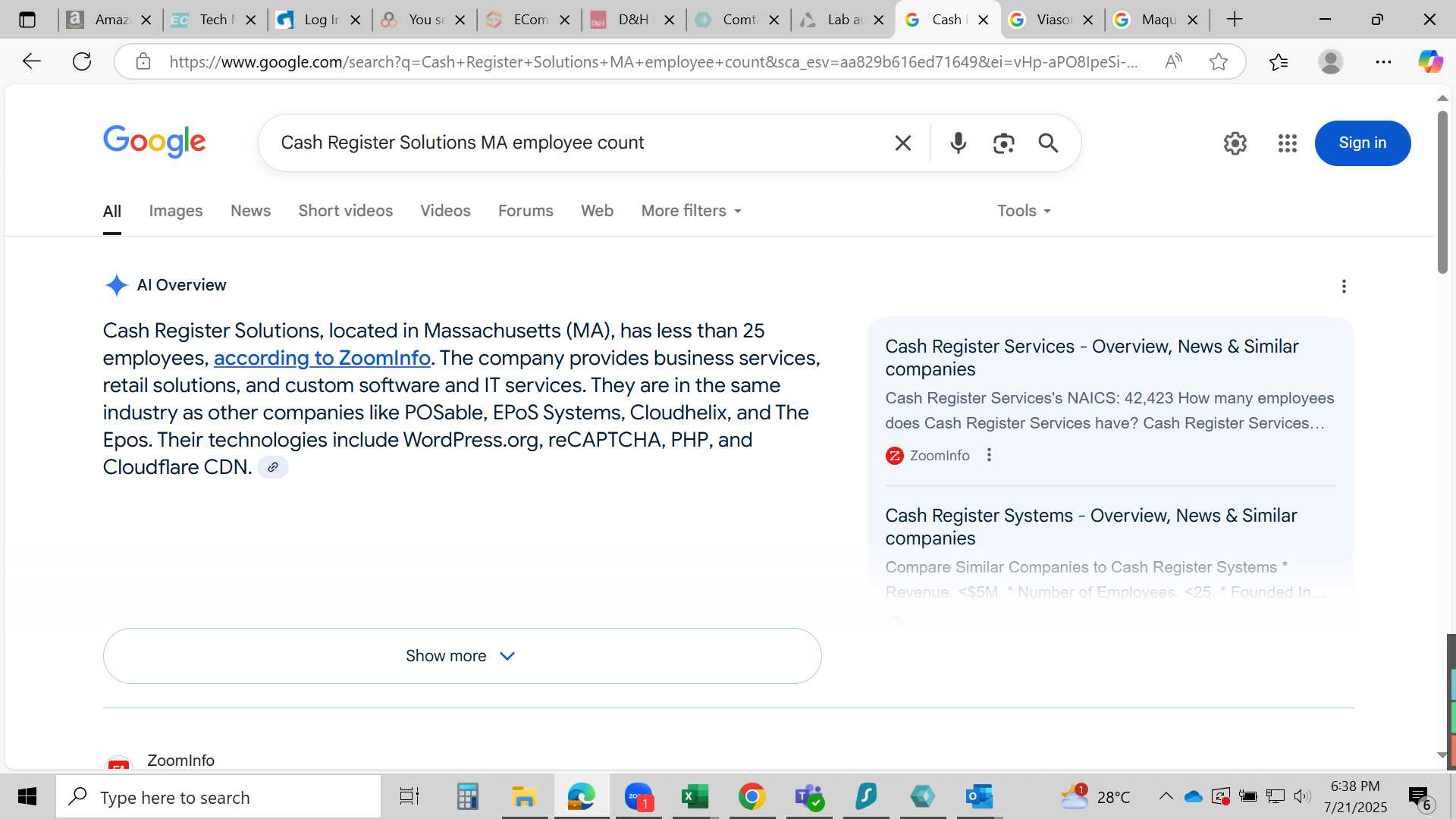
Task: Follow the according to ZoomInfo link
Action: [322, 358]
